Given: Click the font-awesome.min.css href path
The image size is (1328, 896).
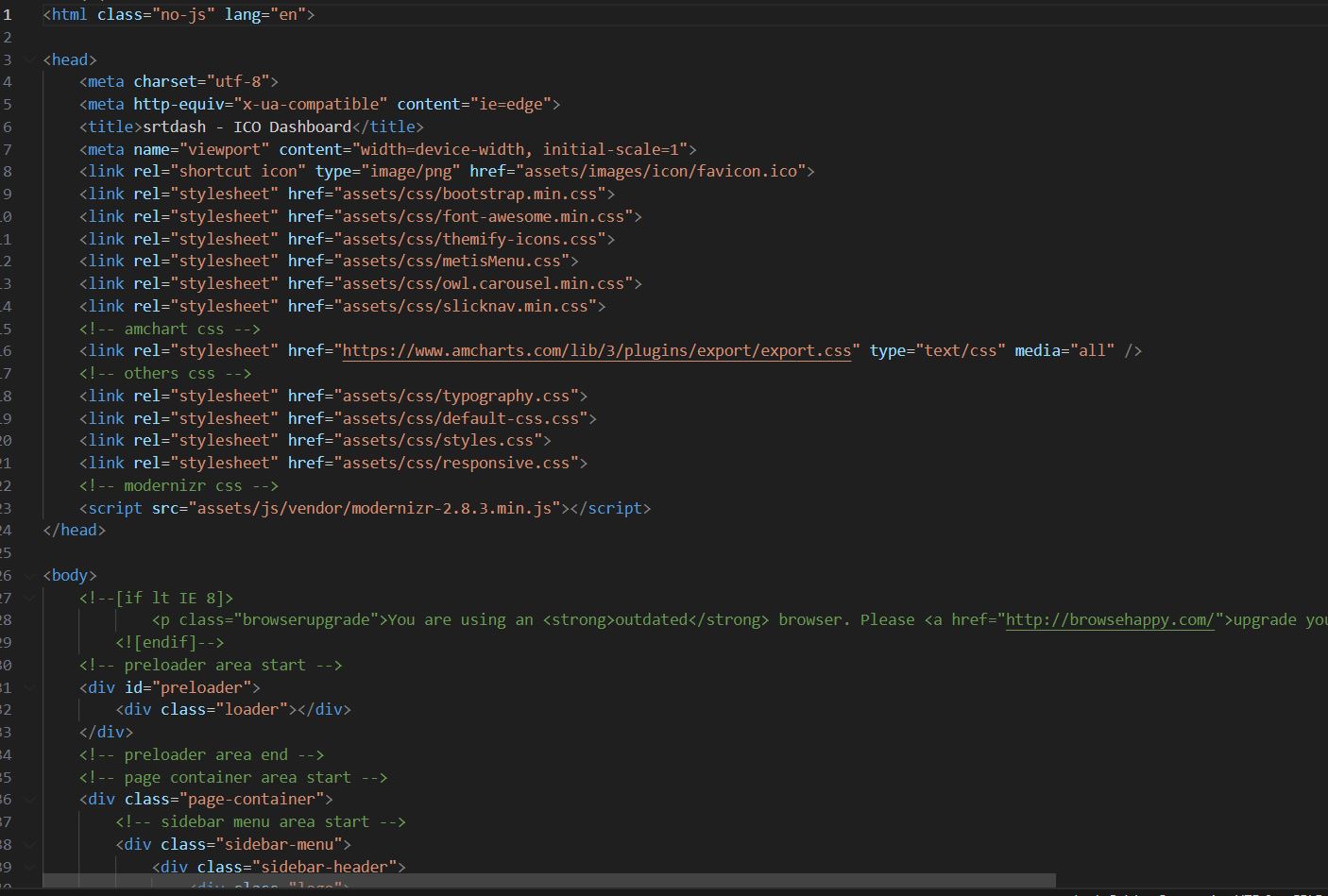Looking at the screenshot, I should pyautogui.click(x=484, y=216).
